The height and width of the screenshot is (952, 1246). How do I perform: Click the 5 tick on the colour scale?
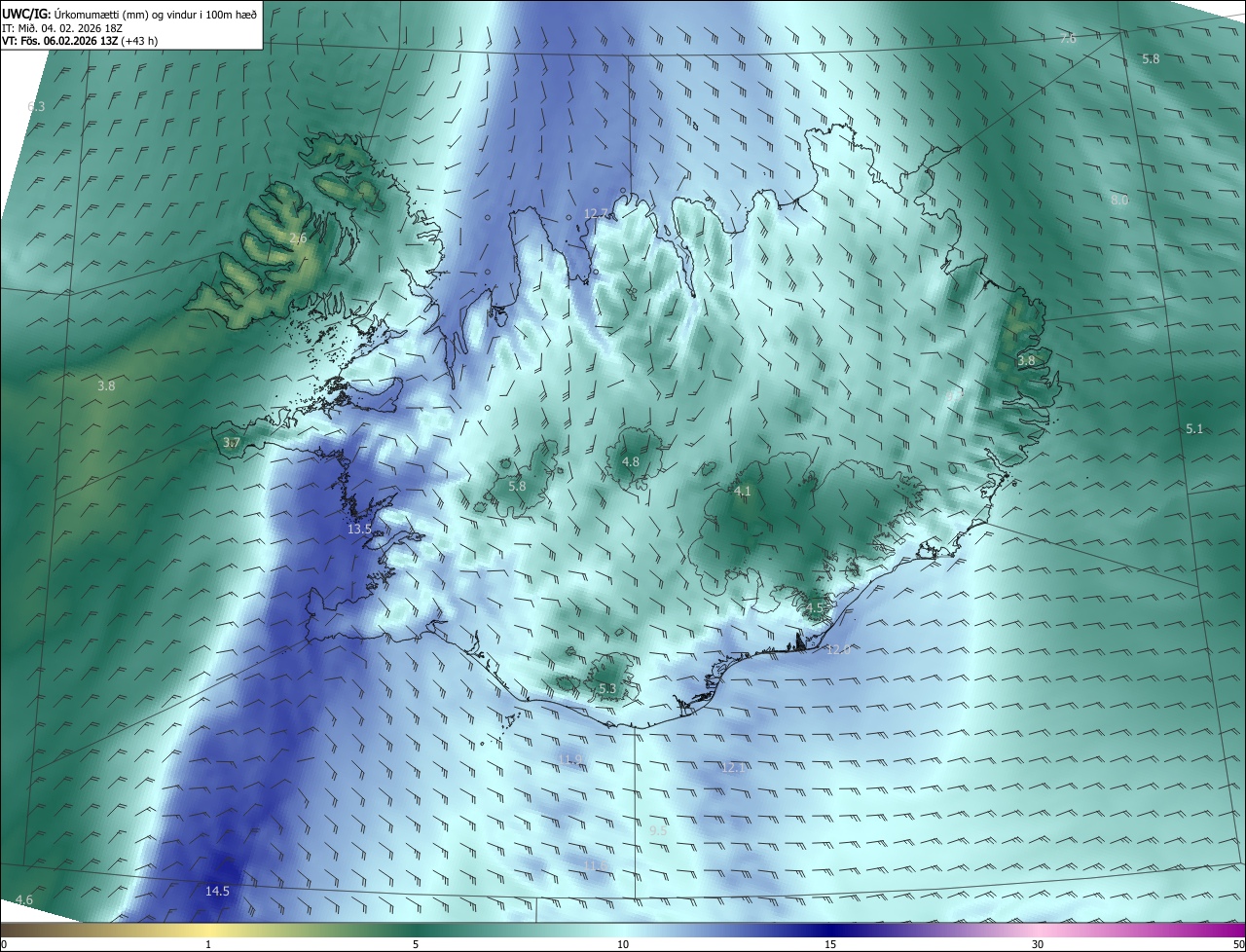pos(416,944)
